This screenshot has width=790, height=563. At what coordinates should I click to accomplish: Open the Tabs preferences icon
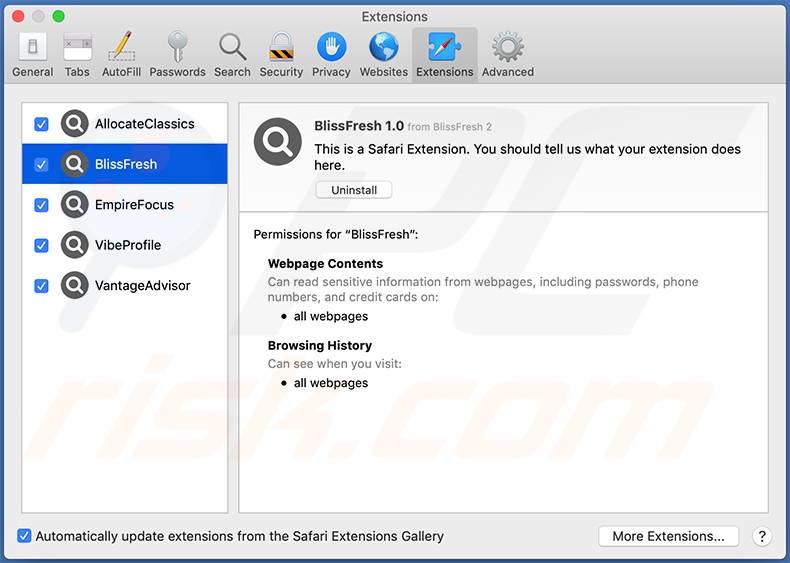(77, 47)
